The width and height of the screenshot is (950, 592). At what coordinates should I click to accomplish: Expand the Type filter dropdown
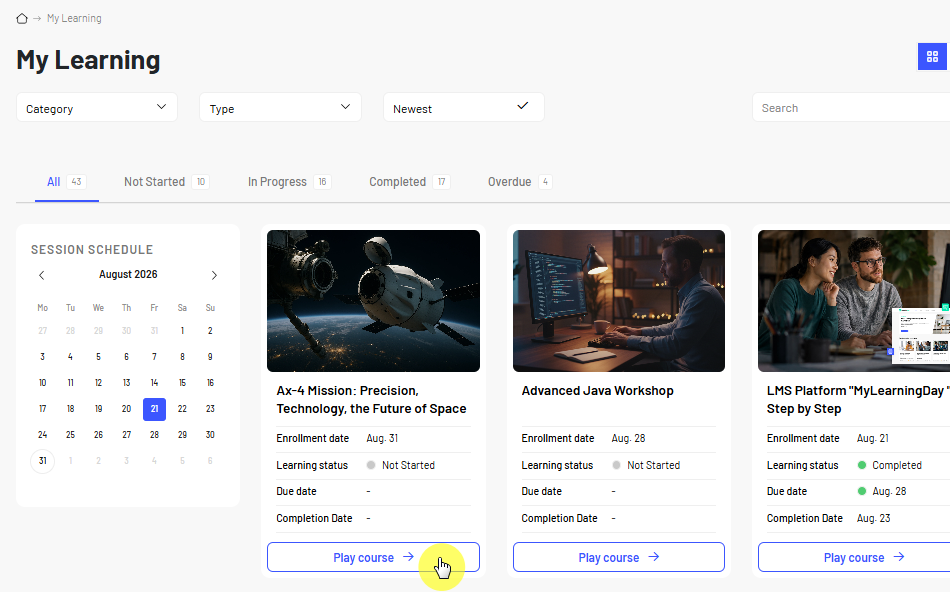click(281, 108)
